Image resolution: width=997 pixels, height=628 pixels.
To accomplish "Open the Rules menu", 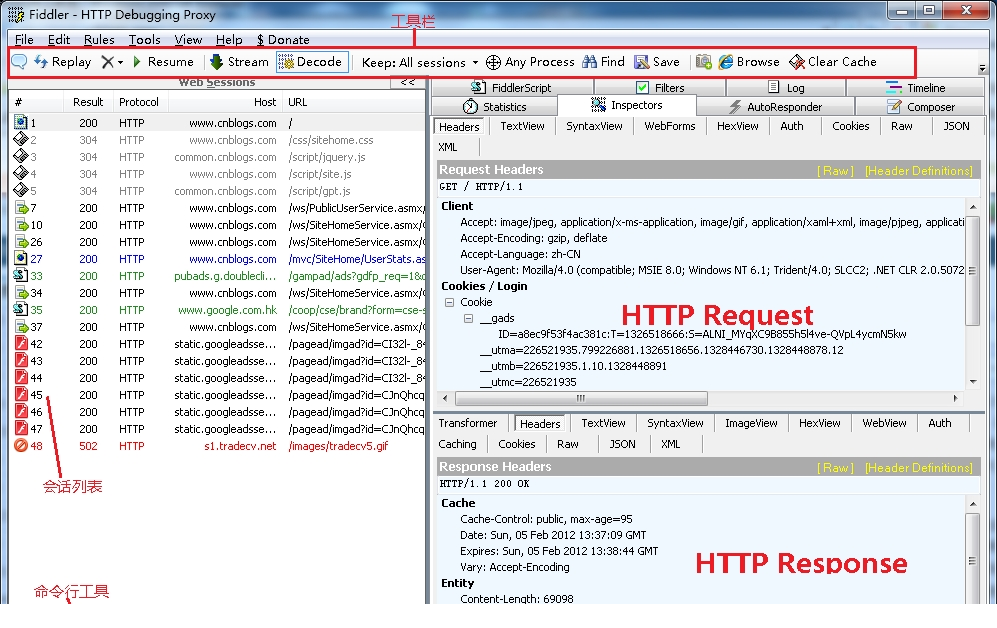I will (99, 39).
